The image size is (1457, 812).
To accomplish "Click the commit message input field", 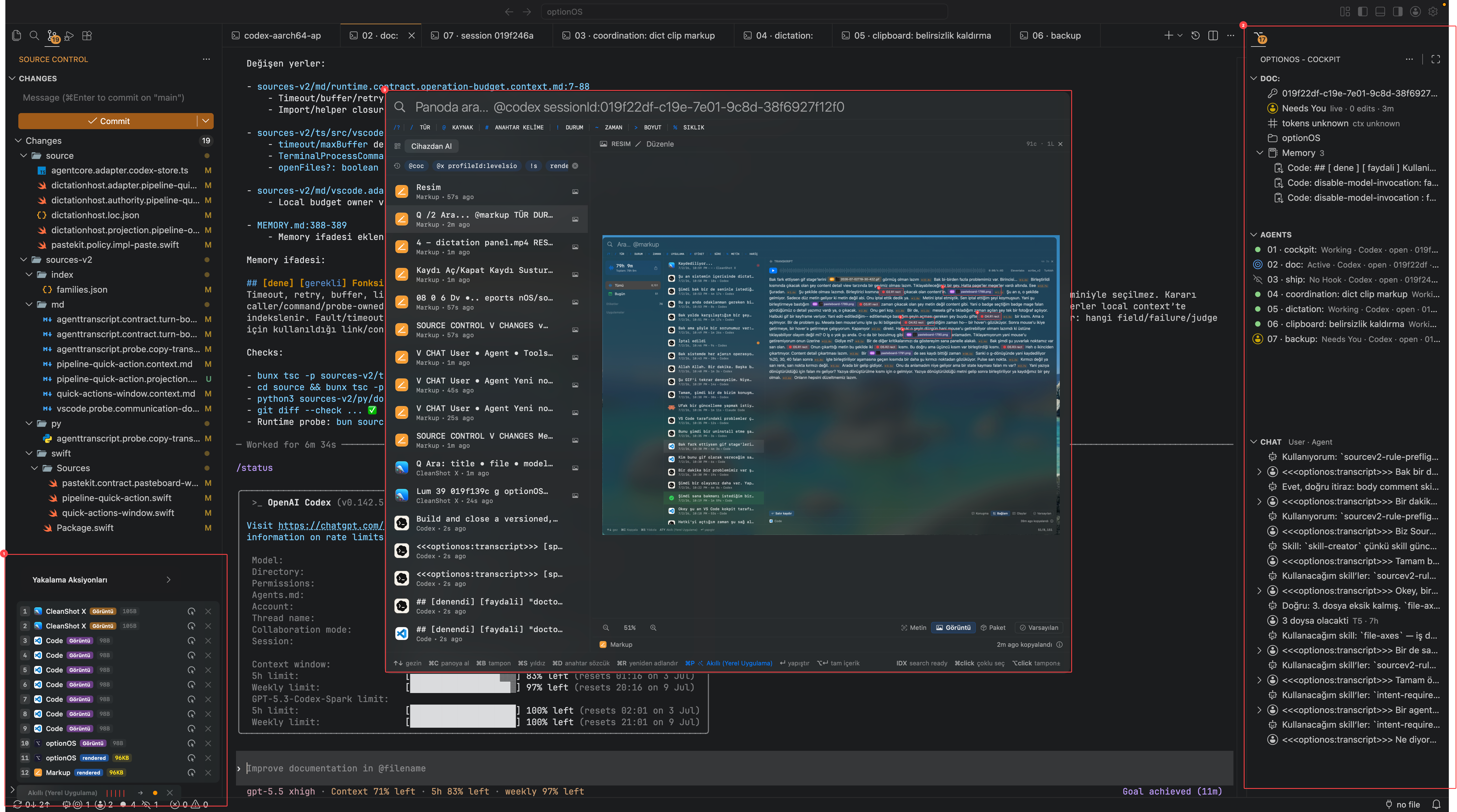I will (x=115, y=97).
